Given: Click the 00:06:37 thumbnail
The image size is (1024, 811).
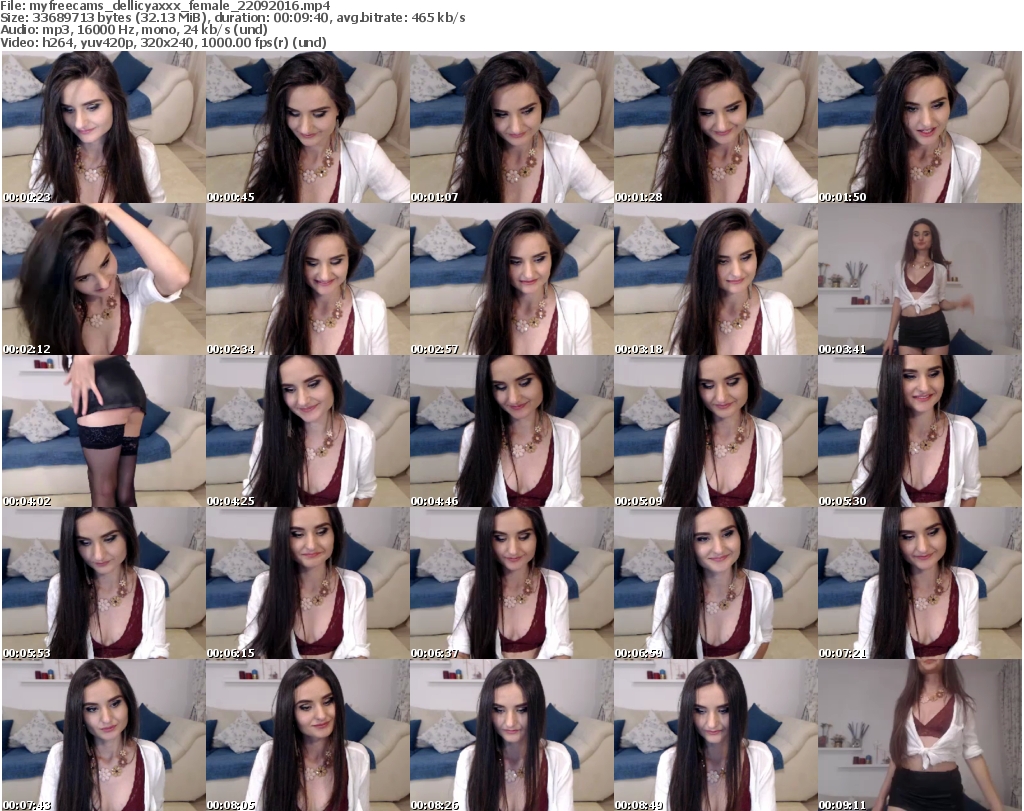Looking at the screenshot, I should pos(511,583).
